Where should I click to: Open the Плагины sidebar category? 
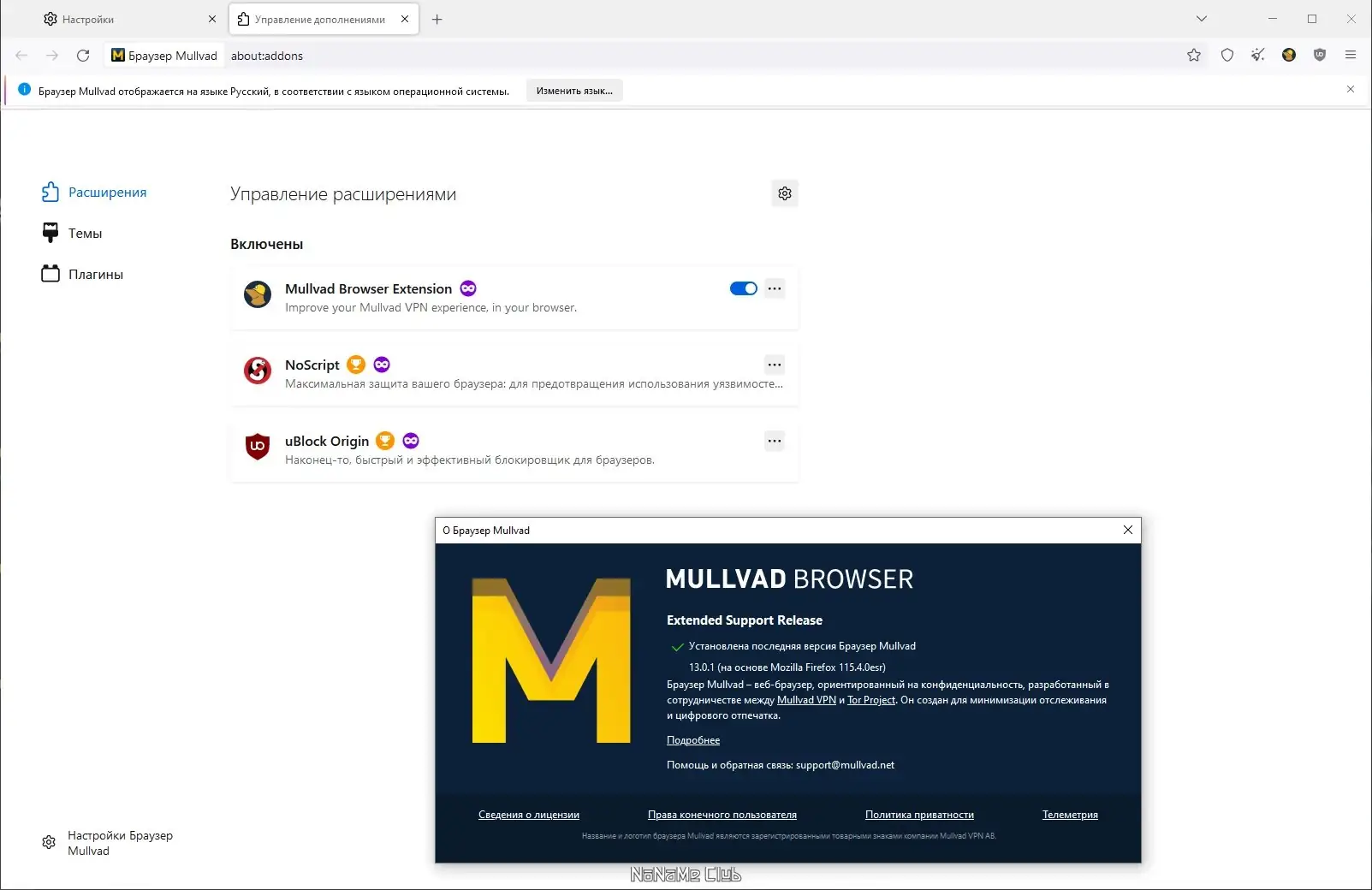pos(82,274)
